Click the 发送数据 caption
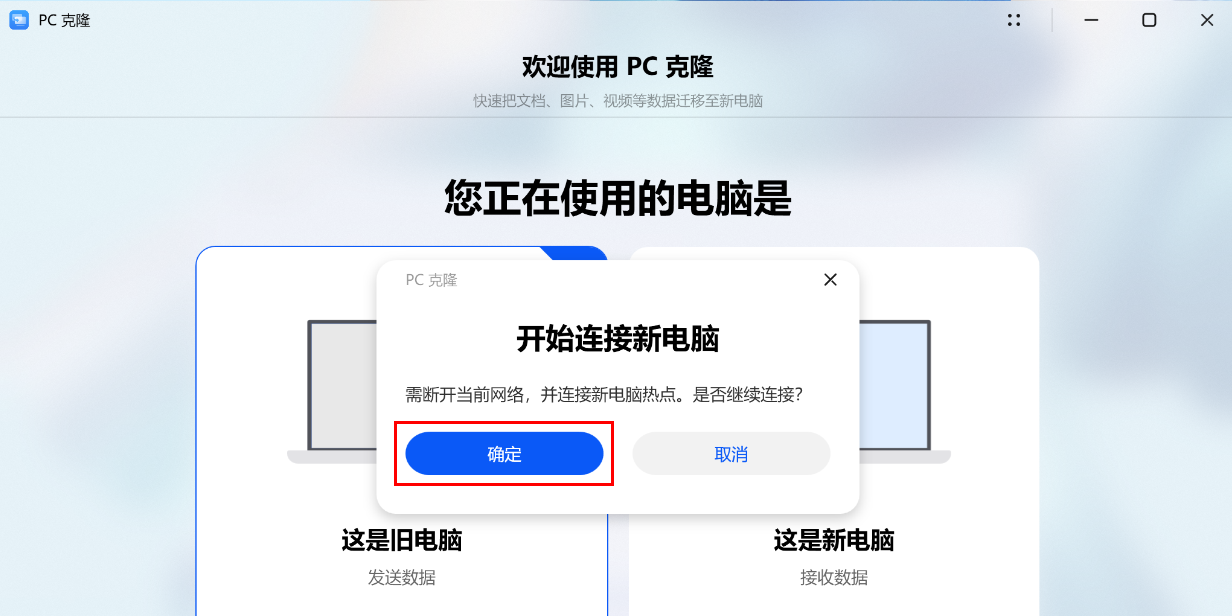This screenshot has width=1232, height=616. (401, 578)
